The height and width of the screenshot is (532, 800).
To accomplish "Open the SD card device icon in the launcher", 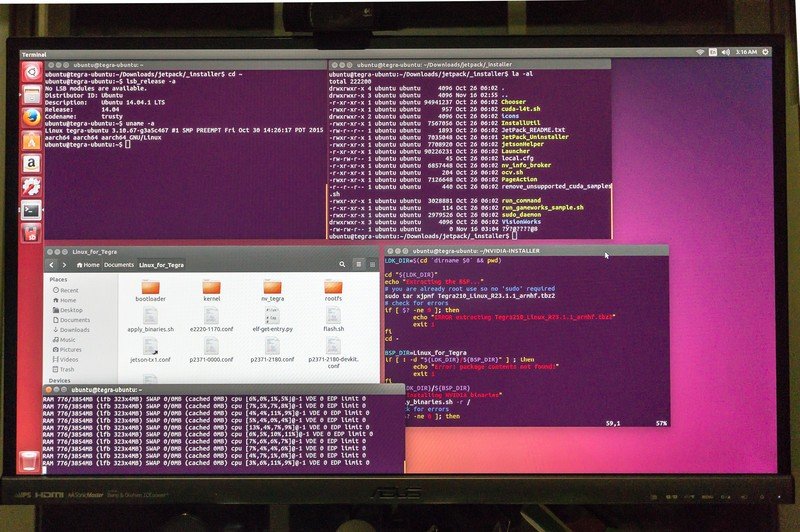I will 32,233.
